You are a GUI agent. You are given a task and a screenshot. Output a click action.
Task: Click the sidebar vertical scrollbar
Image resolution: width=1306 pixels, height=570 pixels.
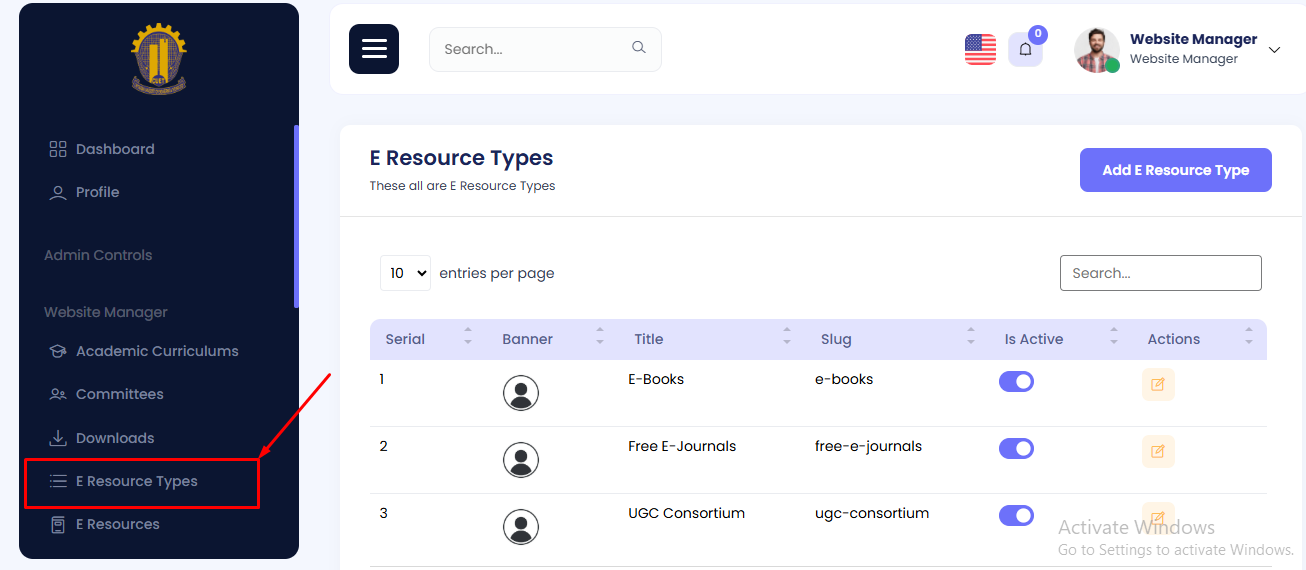coord(296,215)
